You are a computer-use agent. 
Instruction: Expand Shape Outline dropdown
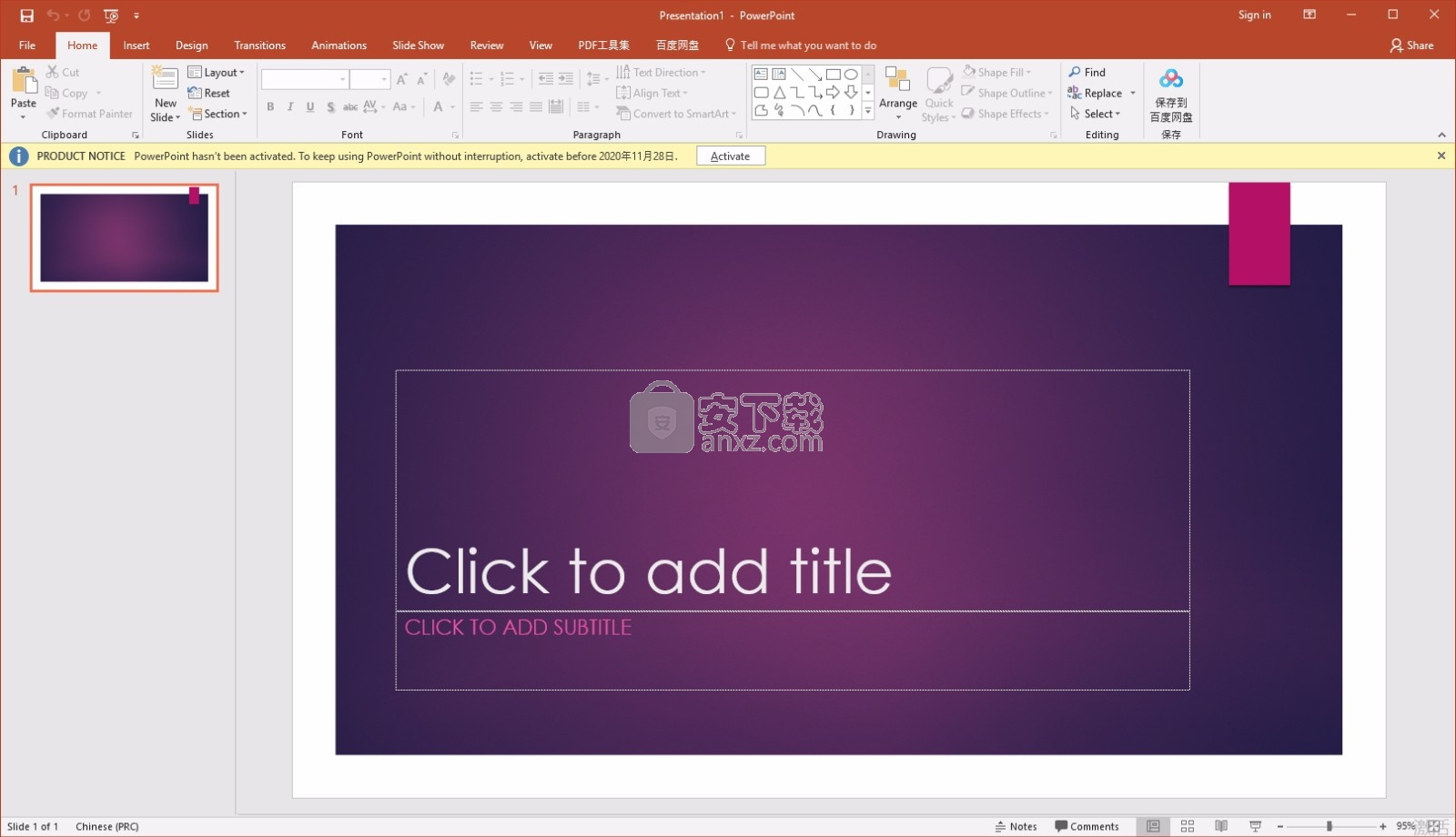pyautogui.click(x=1007, y=93)
